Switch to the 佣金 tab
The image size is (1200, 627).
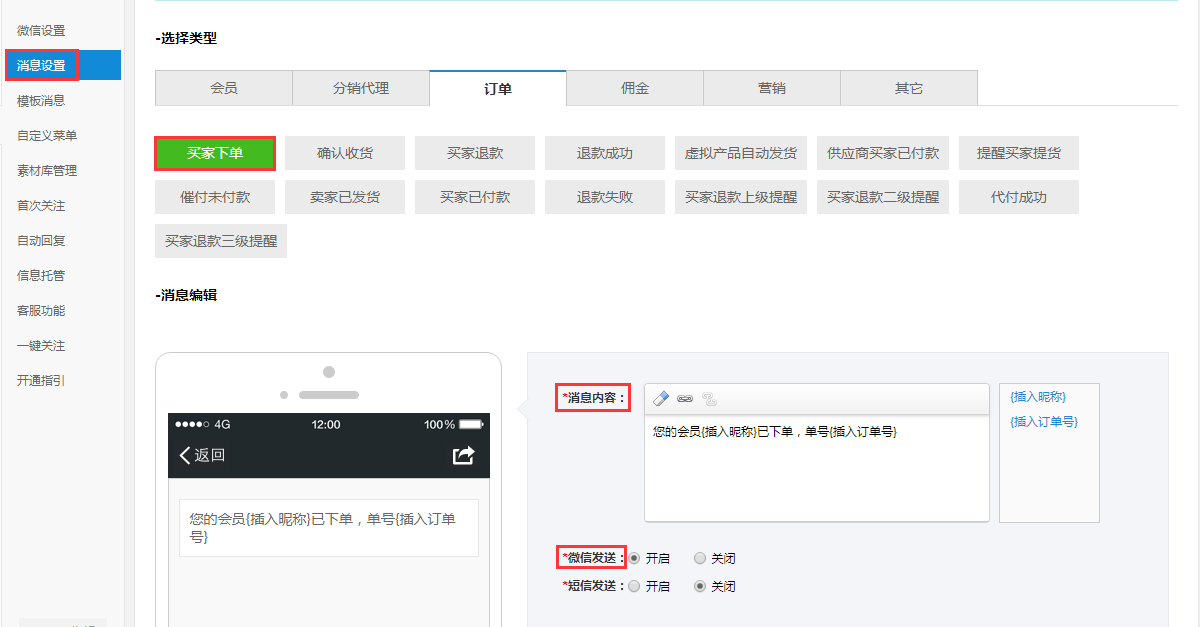point(635,88)
